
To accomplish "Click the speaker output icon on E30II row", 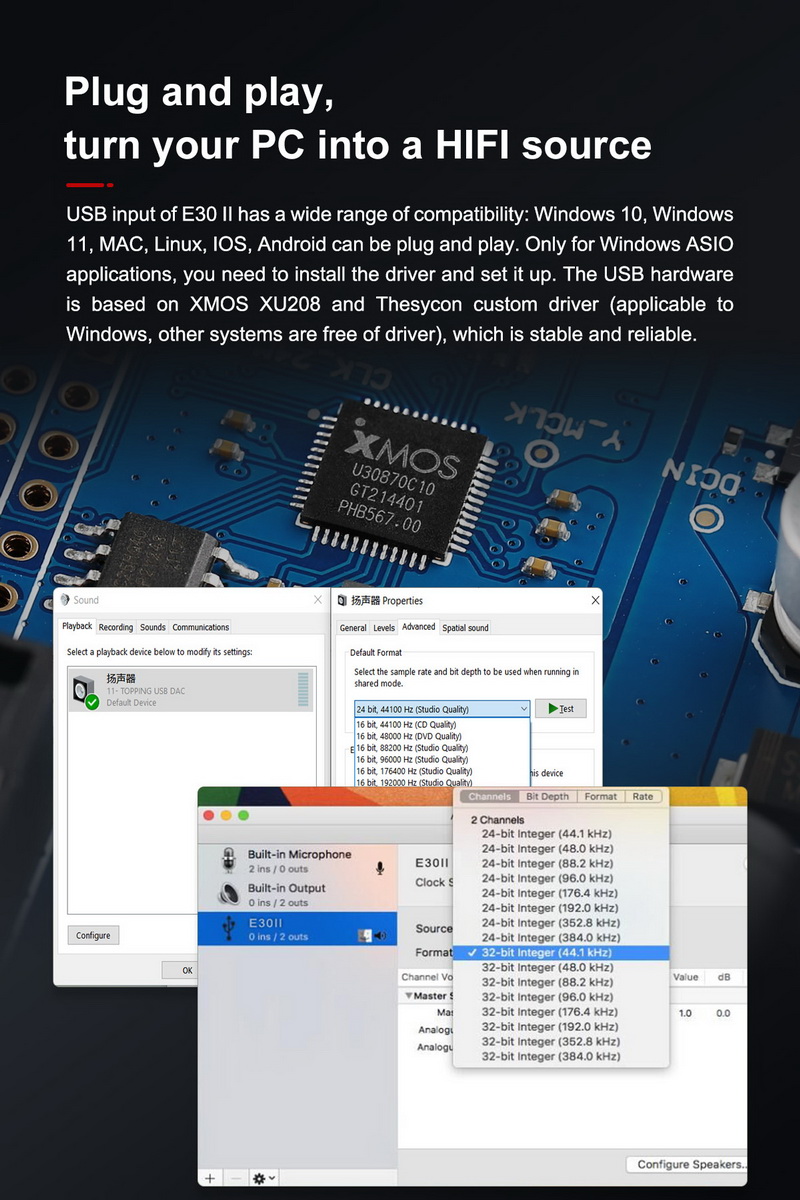I will click(x=380, y=936).
